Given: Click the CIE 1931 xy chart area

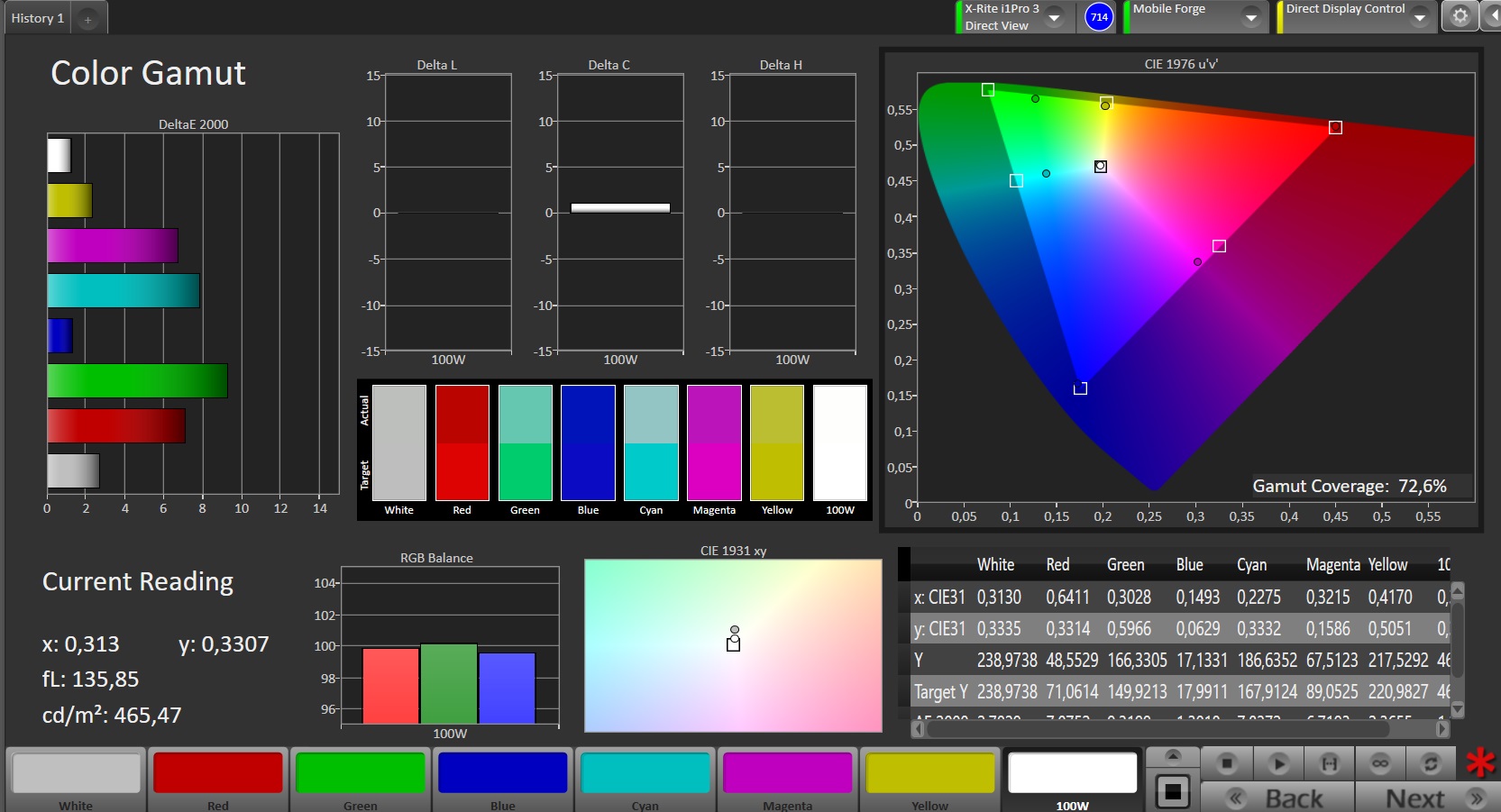Looking at the screenshot, I should tap(733, 645).
